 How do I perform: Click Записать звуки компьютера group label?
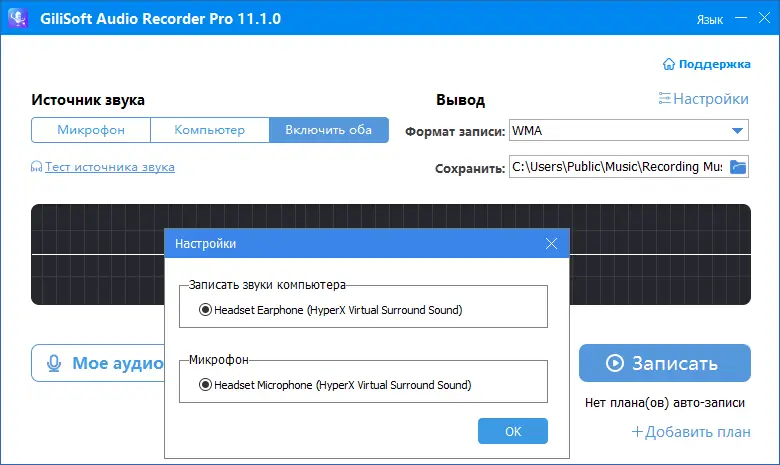click(x=267, y=285)
